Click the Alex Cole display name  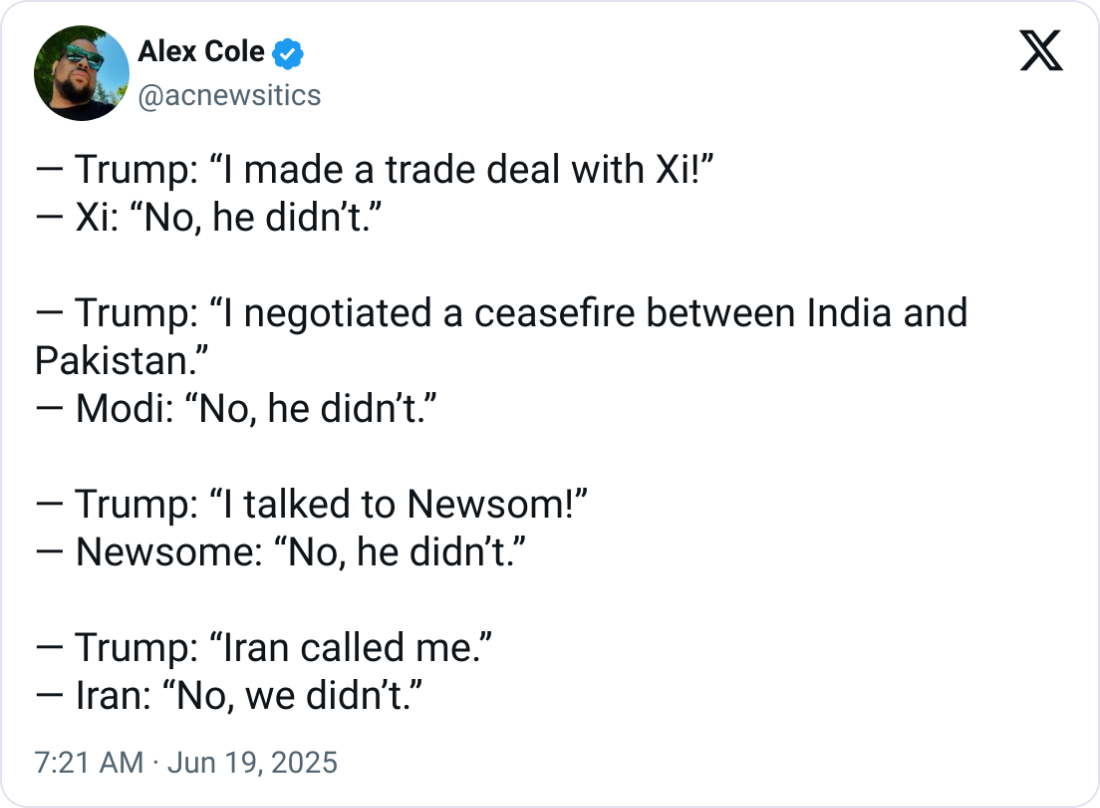[x=200, y=52]
